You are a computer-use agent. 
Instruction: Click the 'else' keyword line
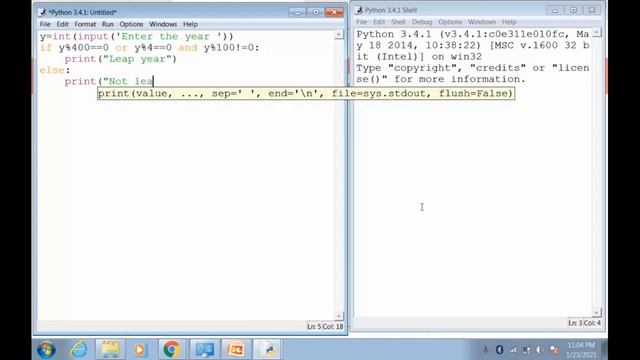click(55, 71)
